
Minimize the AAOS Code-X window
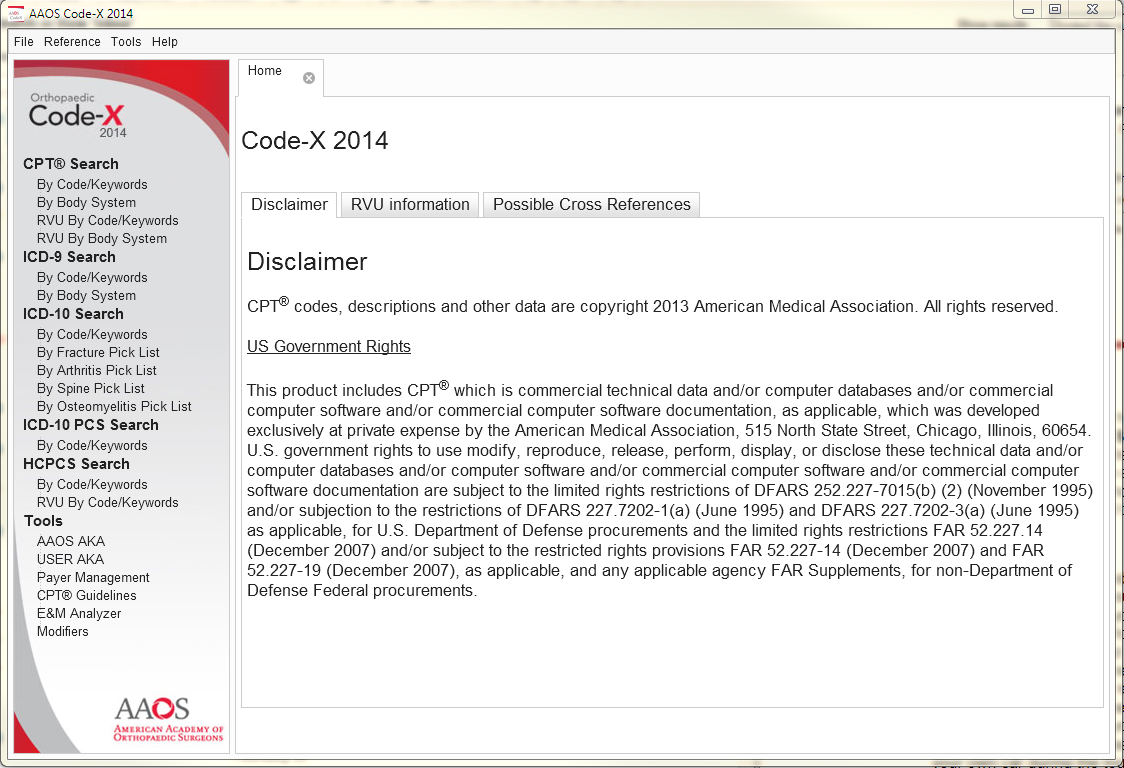click(1027, 10)
